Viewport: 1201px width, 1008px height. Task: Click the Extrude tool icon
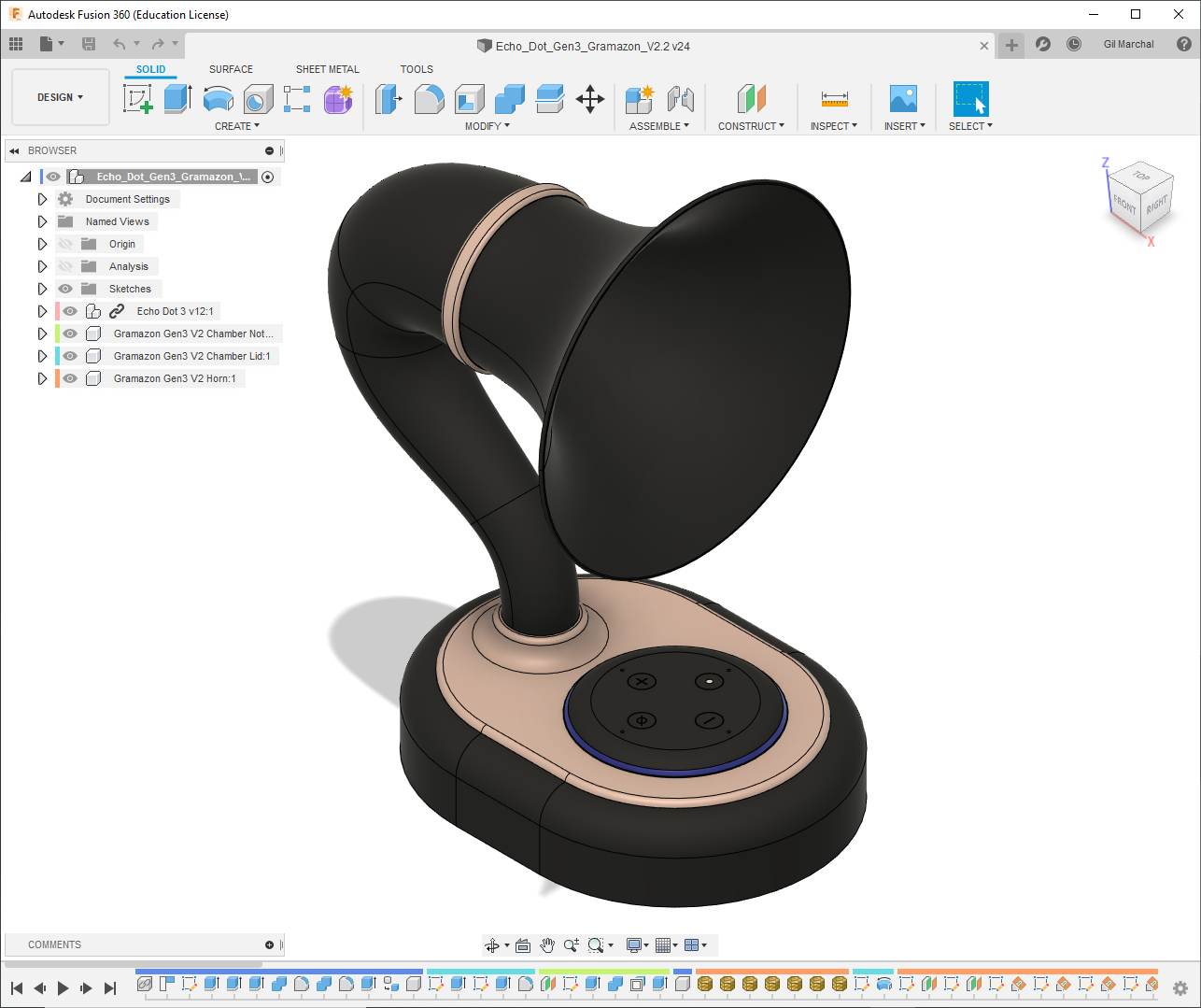(x=177, y=98)
